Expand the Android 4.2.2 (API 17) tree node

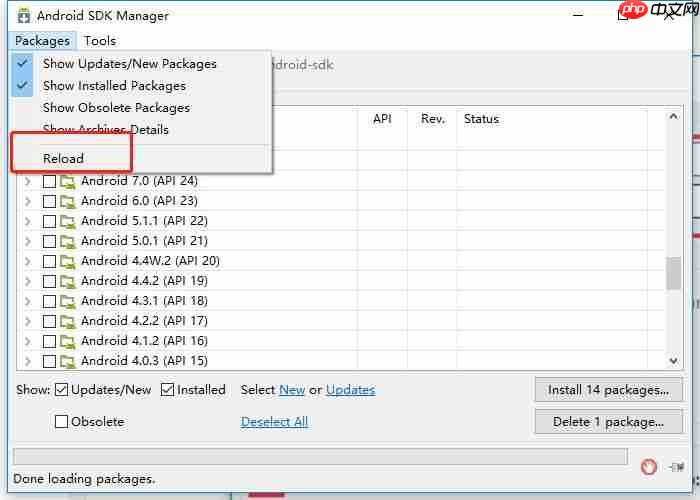point(28,321)
